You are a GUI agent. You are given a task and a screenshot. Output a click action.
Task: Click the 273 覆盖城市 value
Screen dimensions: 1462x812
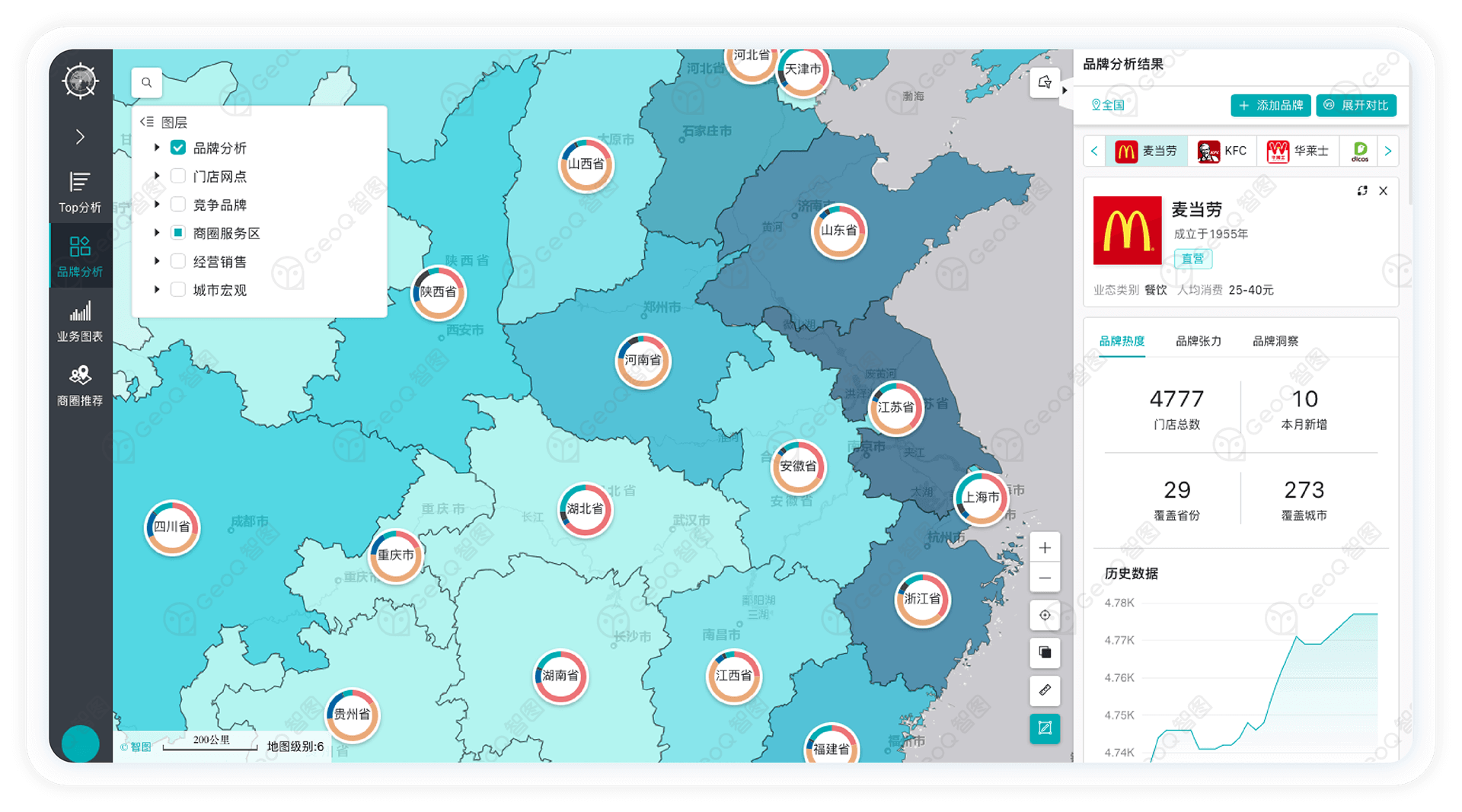click(x=1304, y=489)
